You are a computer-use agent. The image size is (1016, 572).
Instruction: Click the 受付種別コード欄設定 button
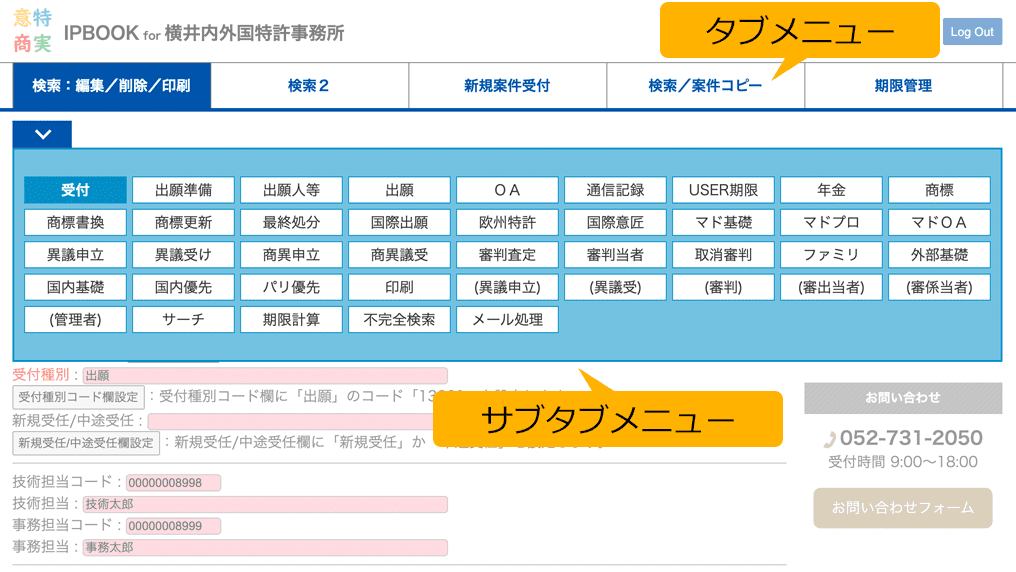[78, 397]
